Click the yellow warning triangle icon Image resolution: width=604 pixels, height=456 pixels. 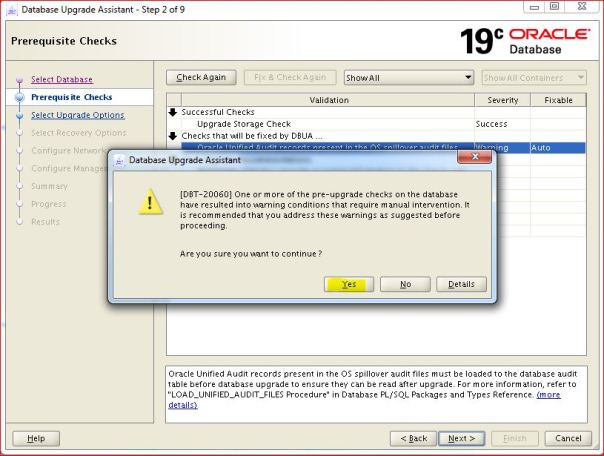150,204
